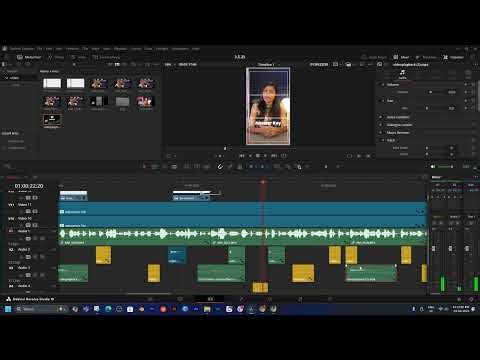Select first white thumbnail in media pool
Image resolution: width=480 pixels, height=360 pixels.
pos(52,83)
